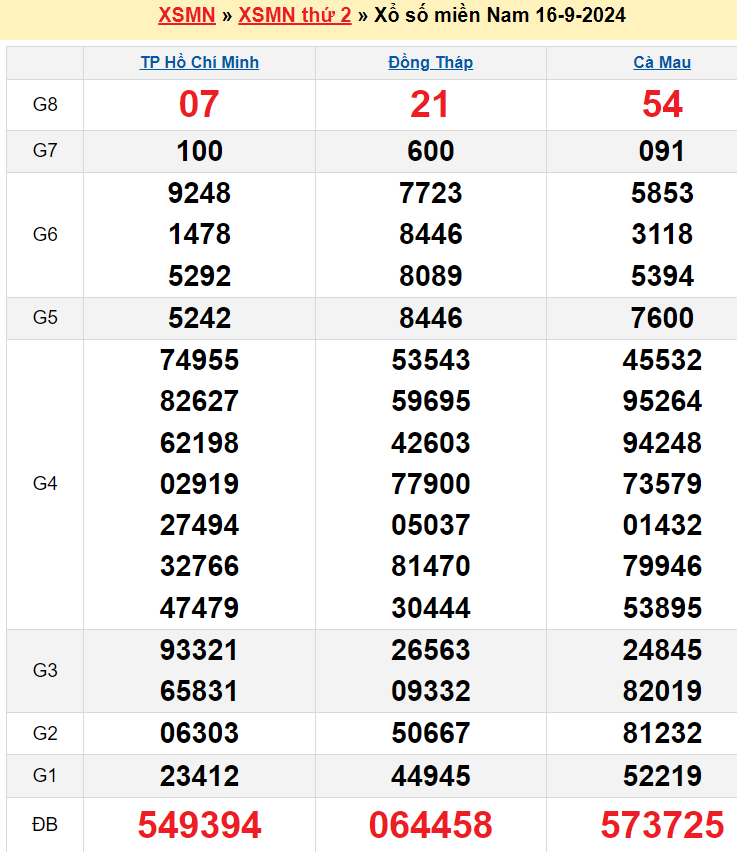Viewport: 737px width, 852px height.
Task: Click G8 number 07 for Hồ Chí Minh
Action: pos(199,104)
